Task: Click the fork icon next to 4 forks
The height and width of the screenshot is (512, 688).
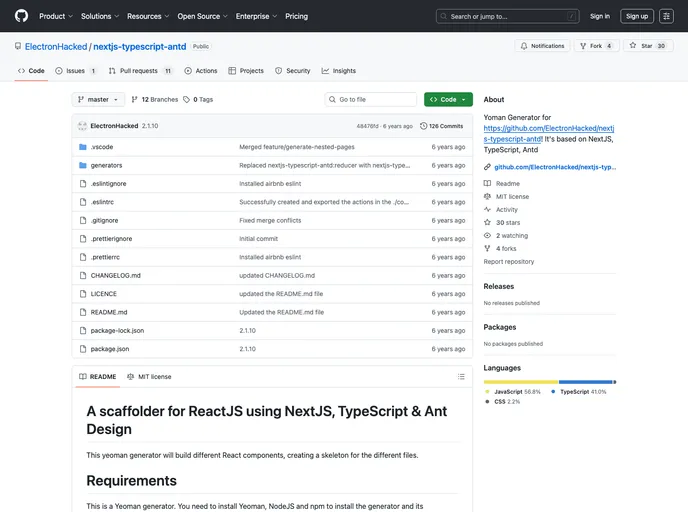Action: [x=487, y=248]
